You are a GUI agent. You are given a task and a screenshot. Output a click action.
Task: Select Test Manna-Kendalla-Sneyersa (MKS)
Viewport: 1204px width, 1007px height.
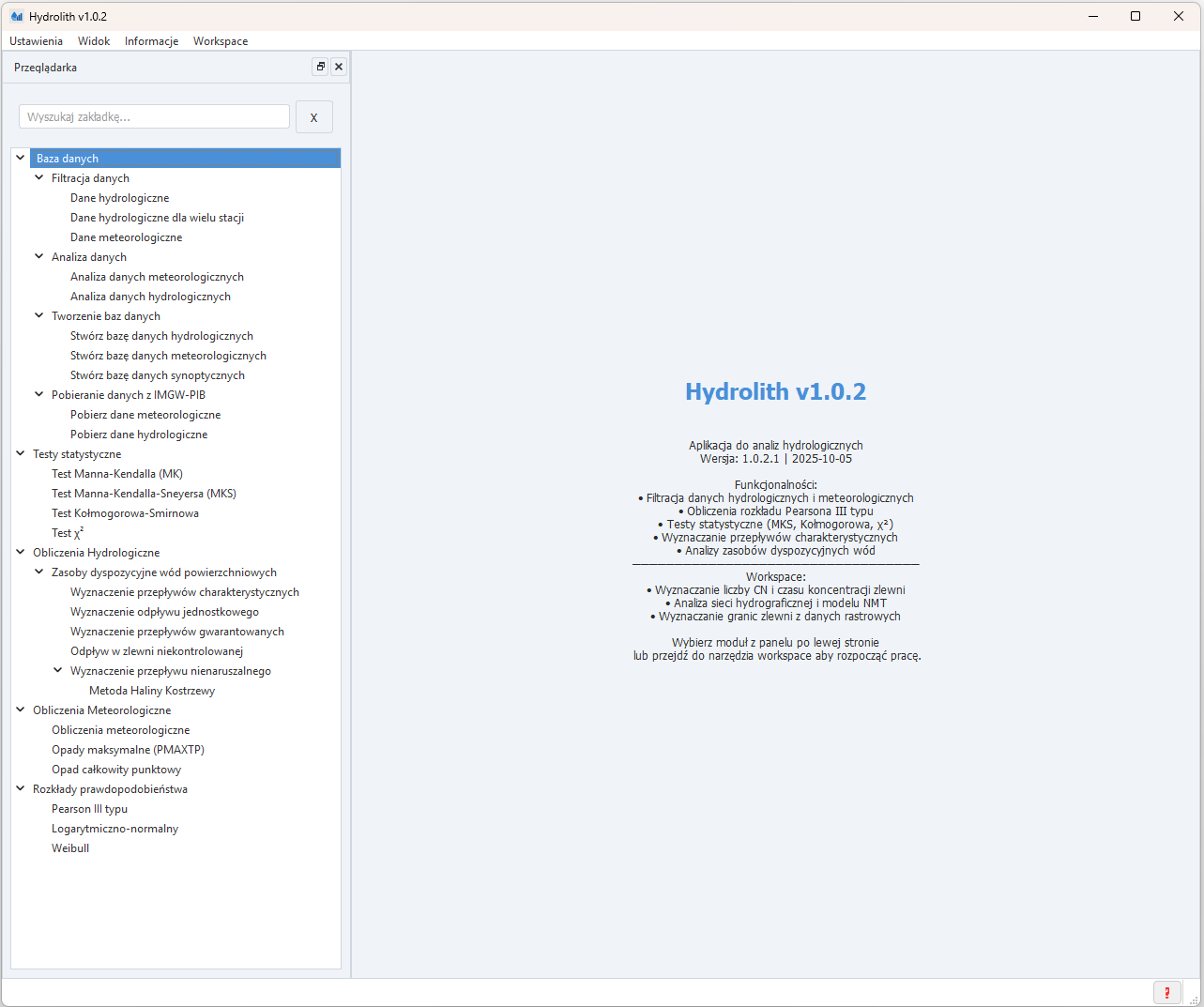tap(144, 494)
